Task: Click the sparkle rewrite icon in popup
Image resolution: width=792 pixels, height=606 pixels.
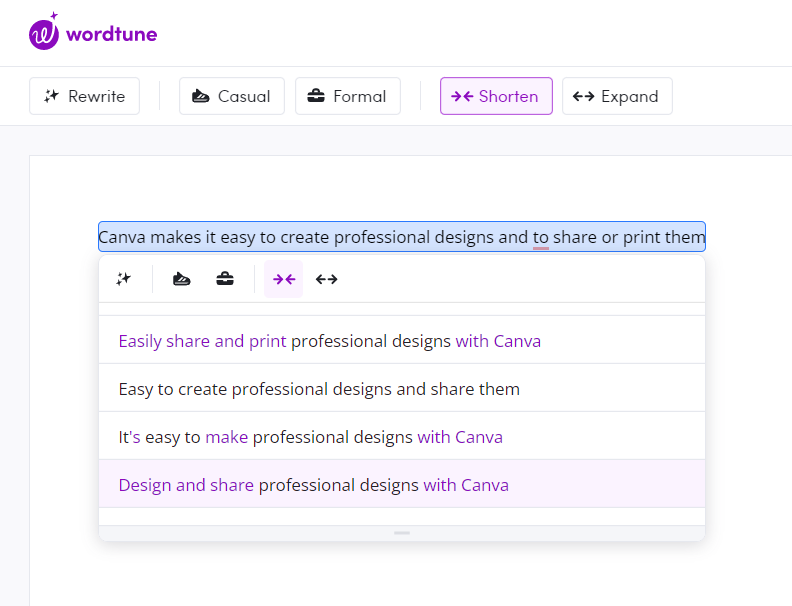Action: (123, 279)
